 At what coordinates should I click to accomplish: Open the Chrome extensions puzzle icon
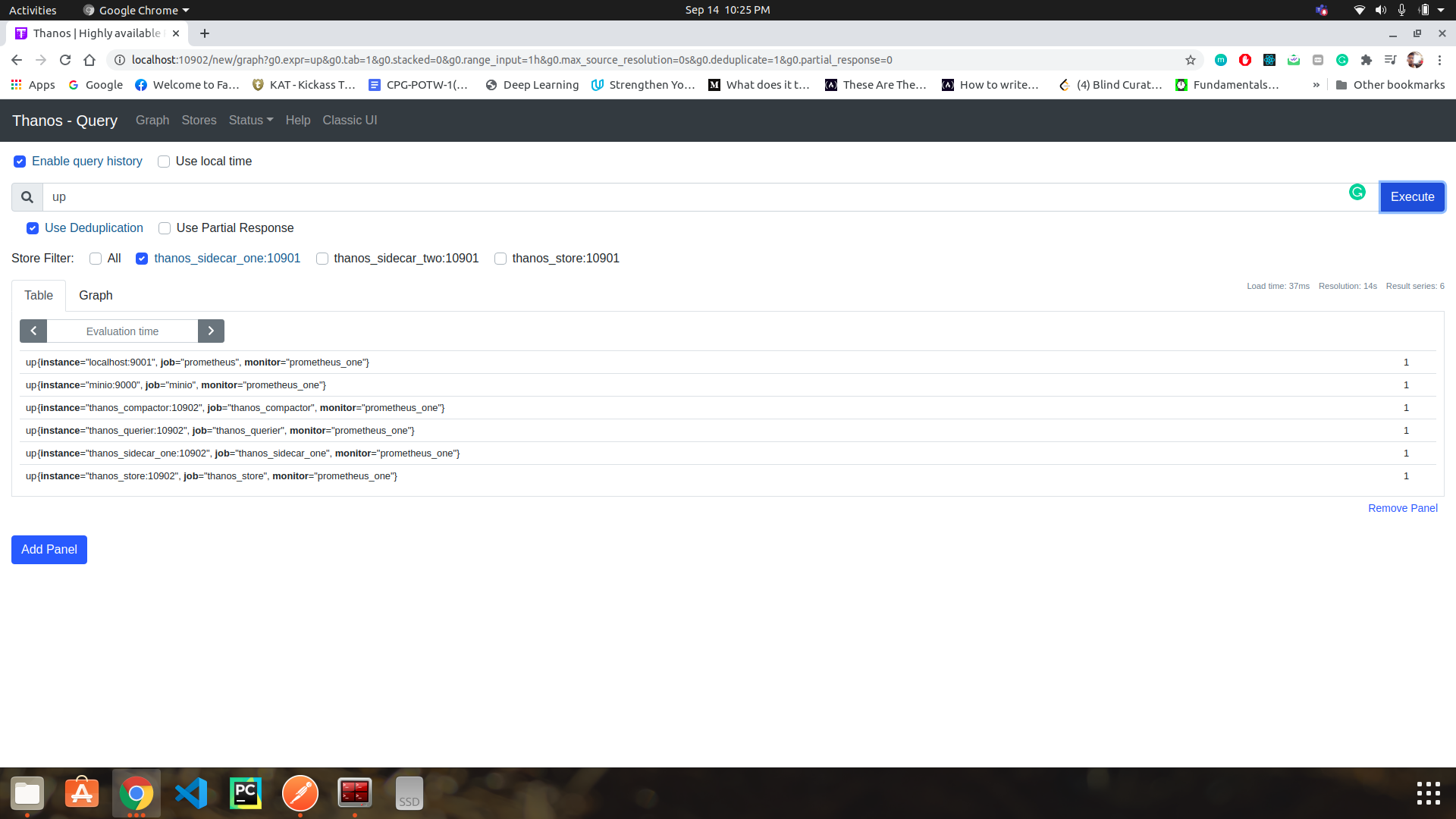point(1367,60)
